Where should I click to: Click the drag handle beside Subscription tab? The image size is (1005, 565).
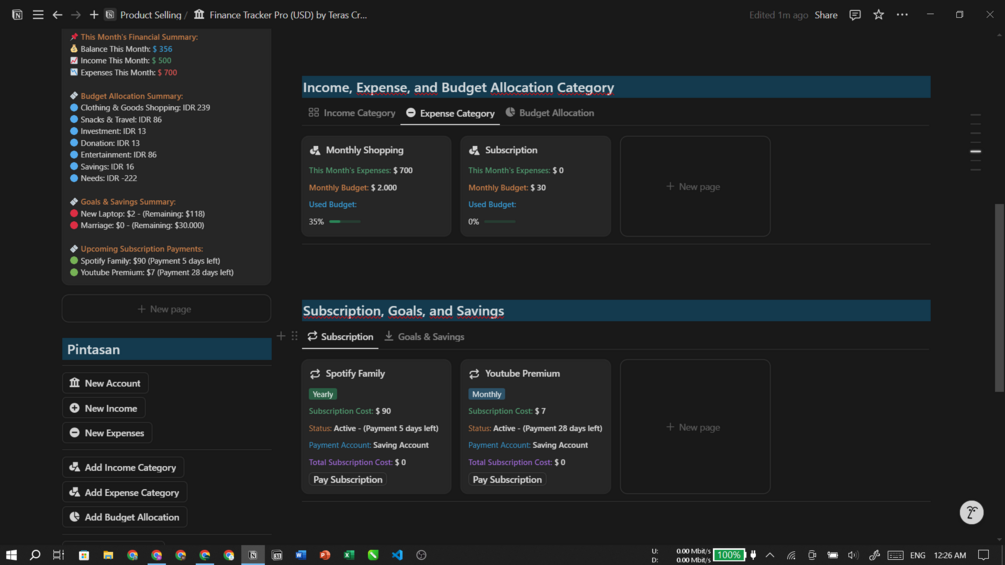tap(294, 336)
